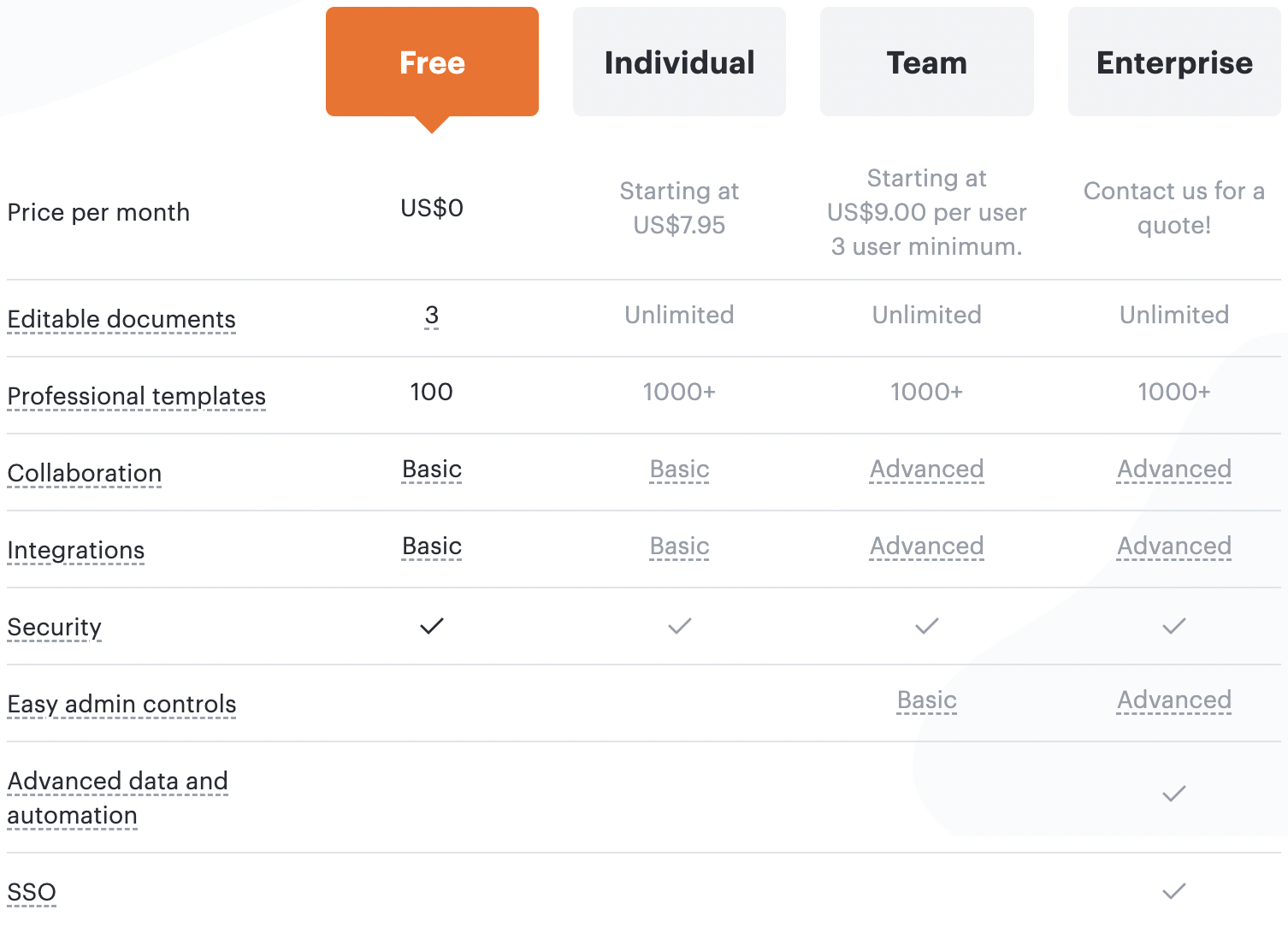1288x939 pixels.
Task: Open the Collaboration feature tooltip label
Action: pyautogui.click(x=85, y=473)
